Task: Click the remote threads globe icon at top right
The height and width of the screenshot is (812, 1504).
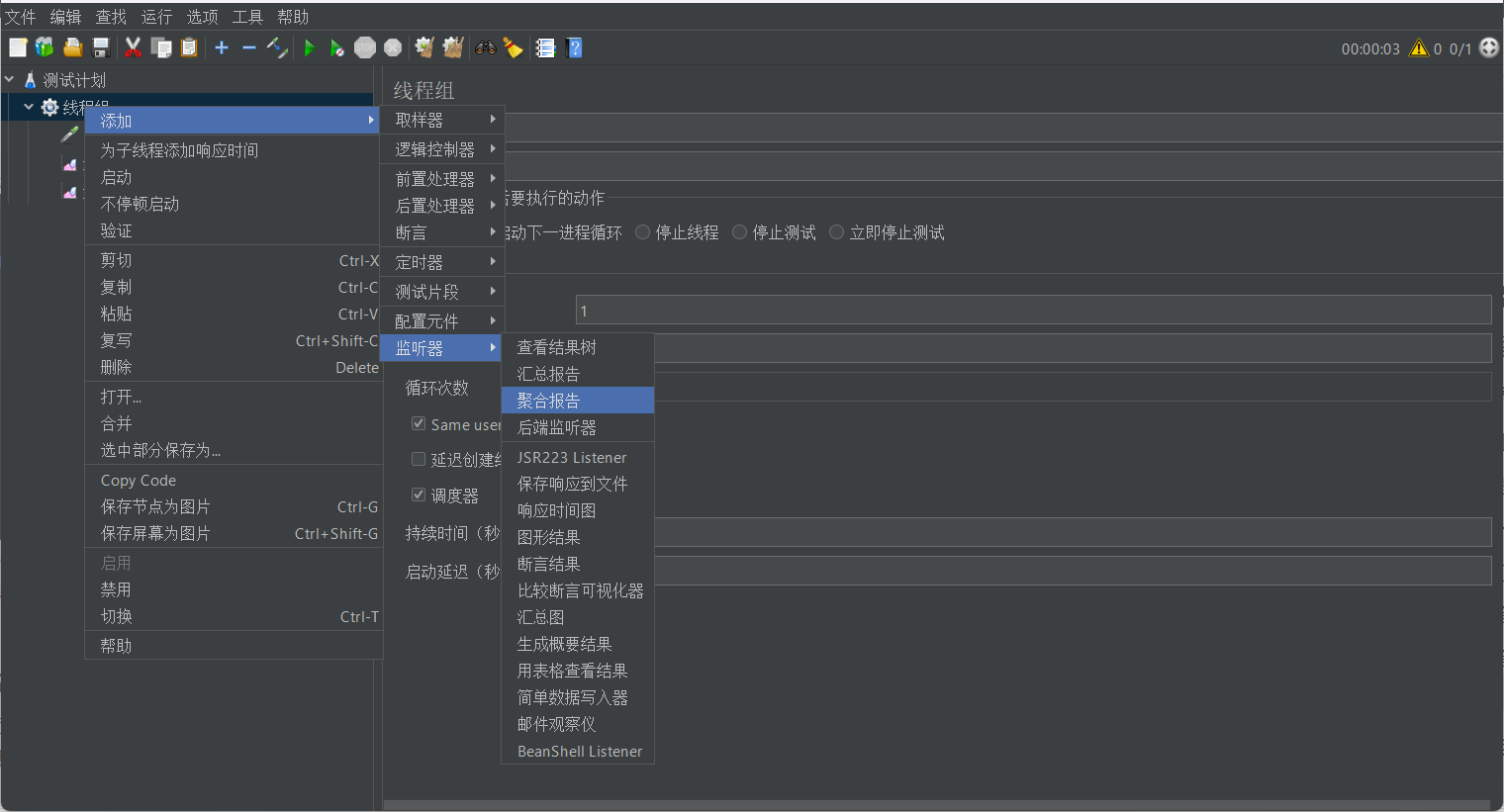Action: coord(1489,47)
